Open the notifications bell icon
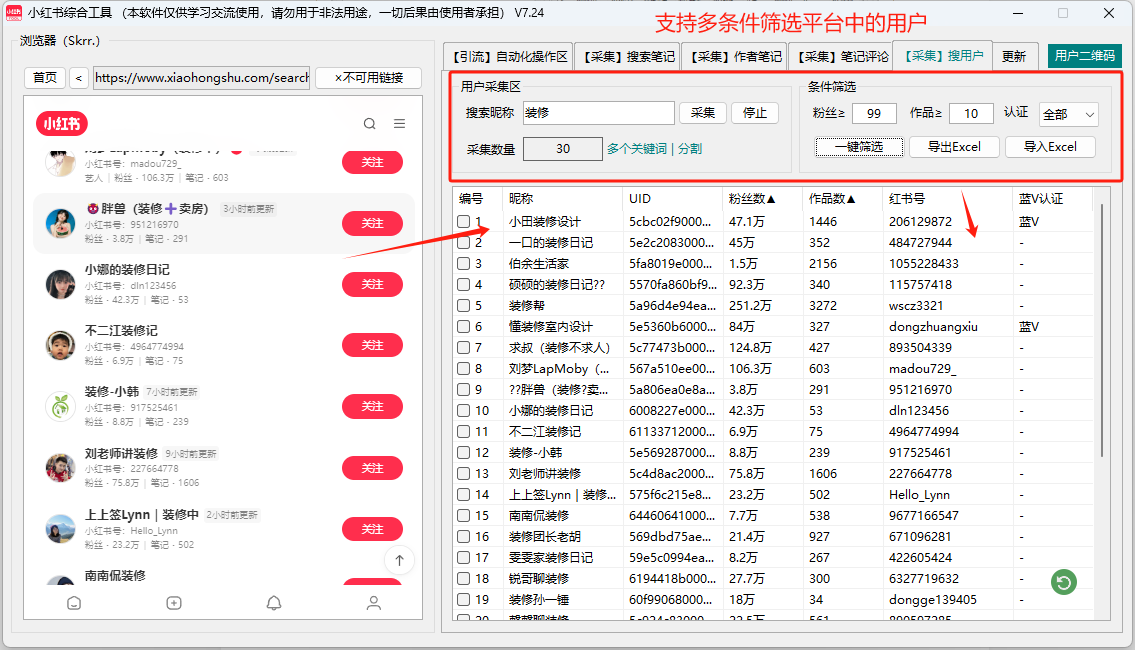The image size is (1135, 650). 273,603
